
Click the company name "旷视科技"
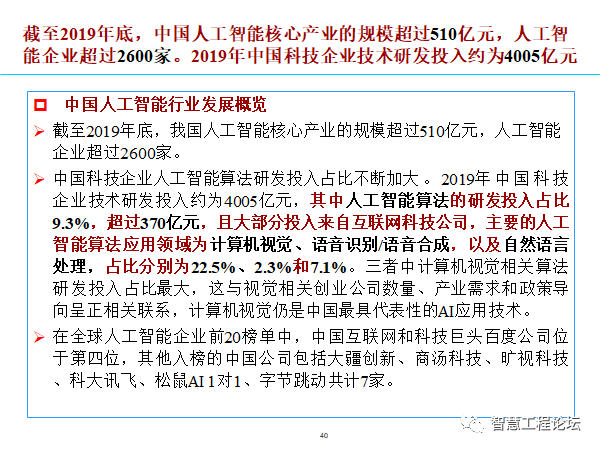pos(535,359)
